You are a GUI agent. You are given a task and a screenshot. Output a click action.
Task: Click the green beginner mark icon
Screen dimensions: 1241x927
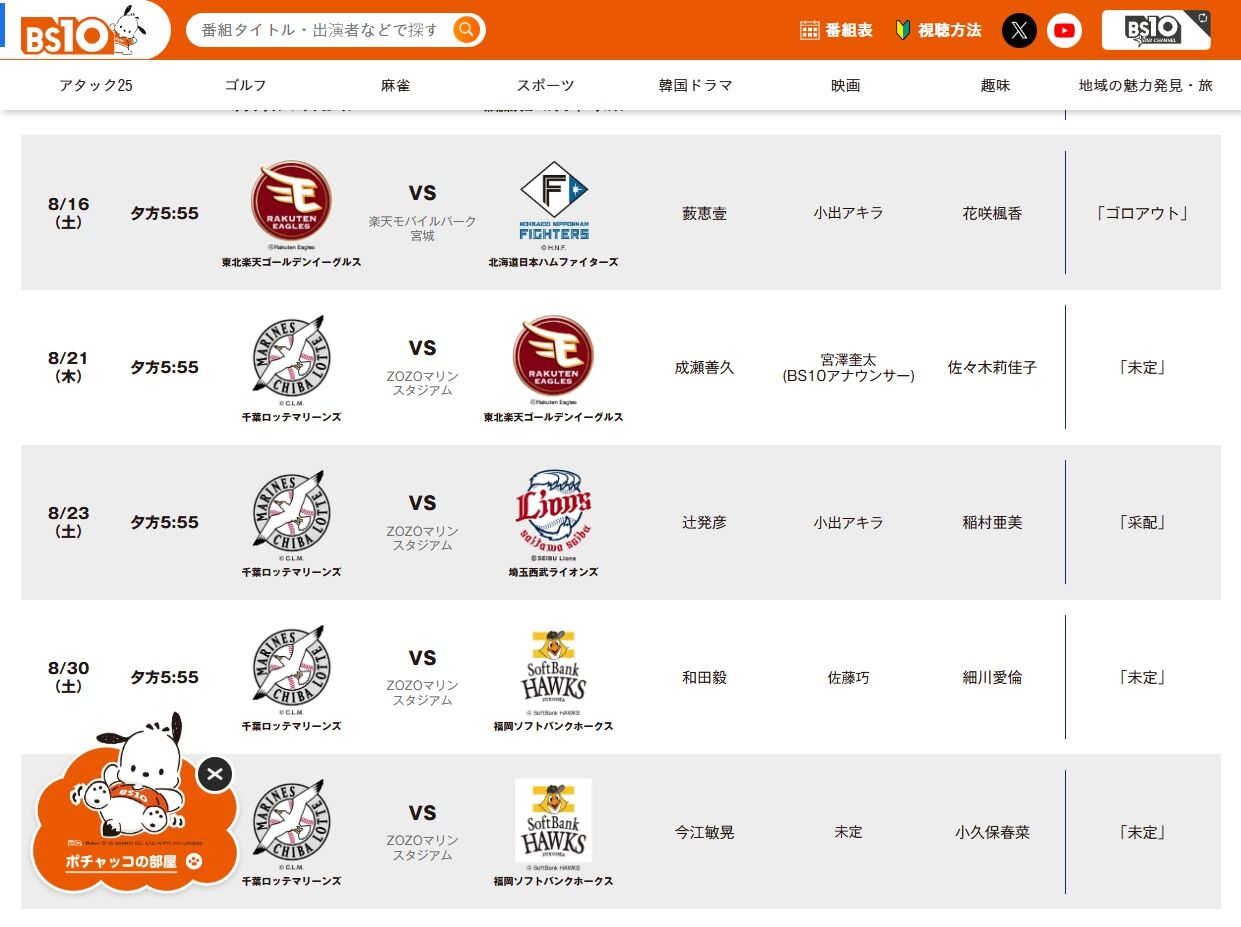tap(903, 30)
